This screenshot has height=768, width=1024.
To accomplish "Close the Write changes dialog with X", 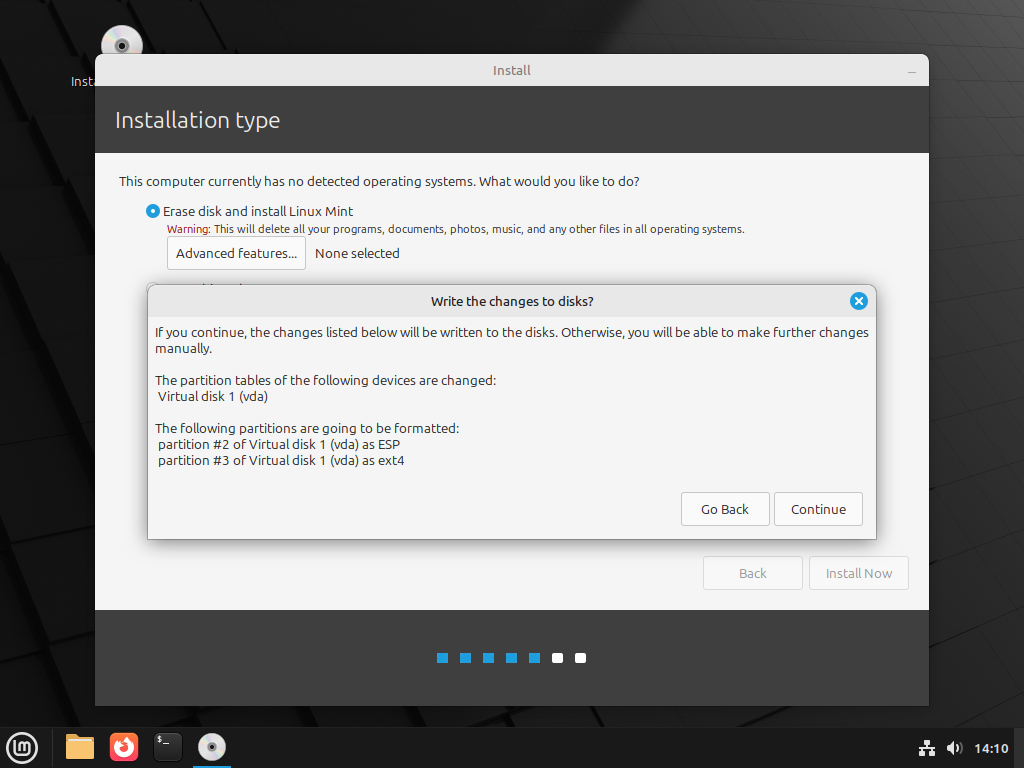I will point(858,301).
